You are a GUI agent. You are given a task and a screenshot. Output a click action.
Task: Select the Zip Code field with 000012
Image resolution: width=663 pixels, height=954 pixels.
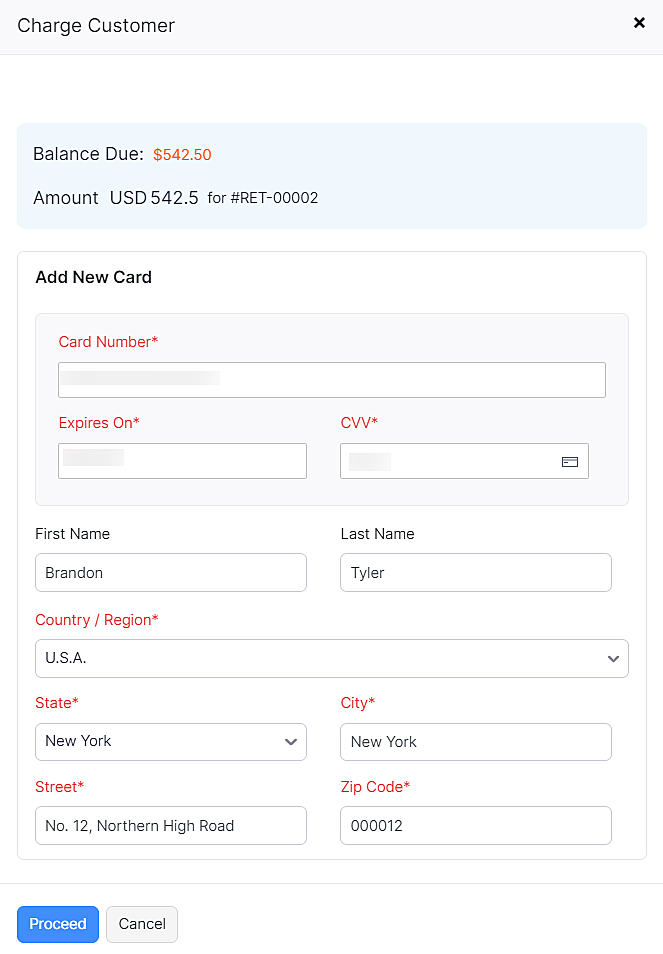[475, 826]
